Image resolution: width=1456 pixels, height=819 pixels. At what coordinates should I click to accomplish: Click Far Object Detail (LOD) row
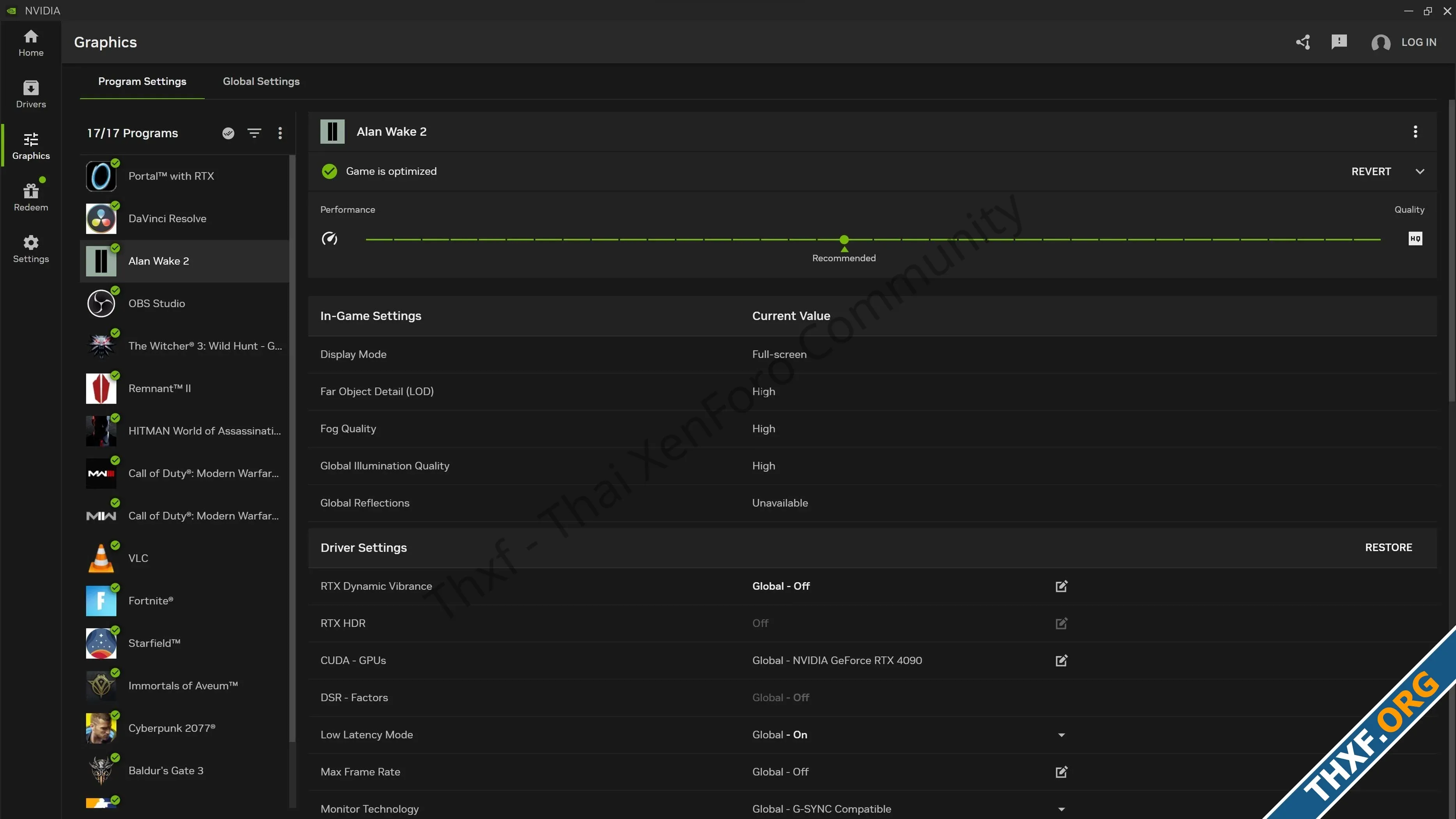[x=872, y=392]
